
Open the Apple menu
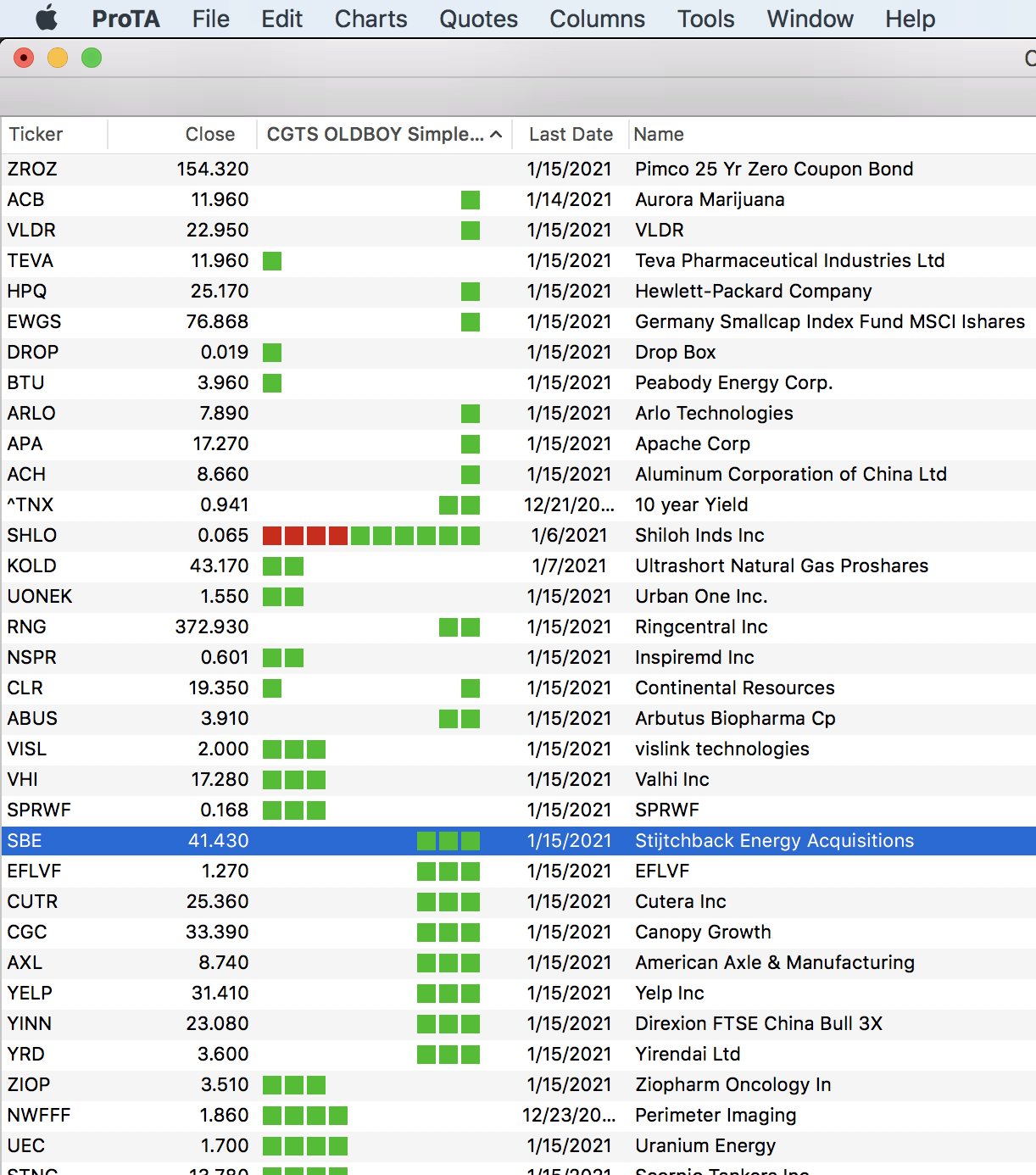click(47, 18)
